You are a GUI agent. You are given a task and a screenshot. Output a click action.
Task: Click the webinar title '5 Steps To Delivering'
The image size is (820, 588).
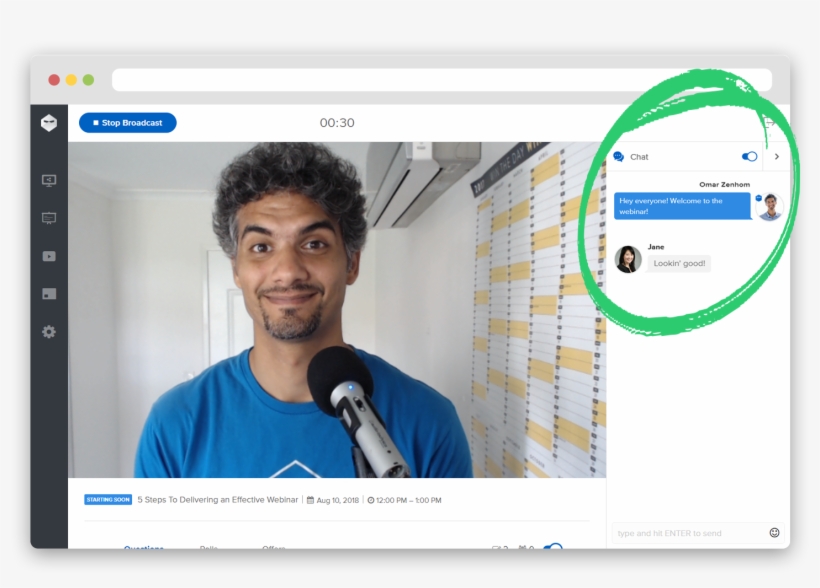point(217,500)
